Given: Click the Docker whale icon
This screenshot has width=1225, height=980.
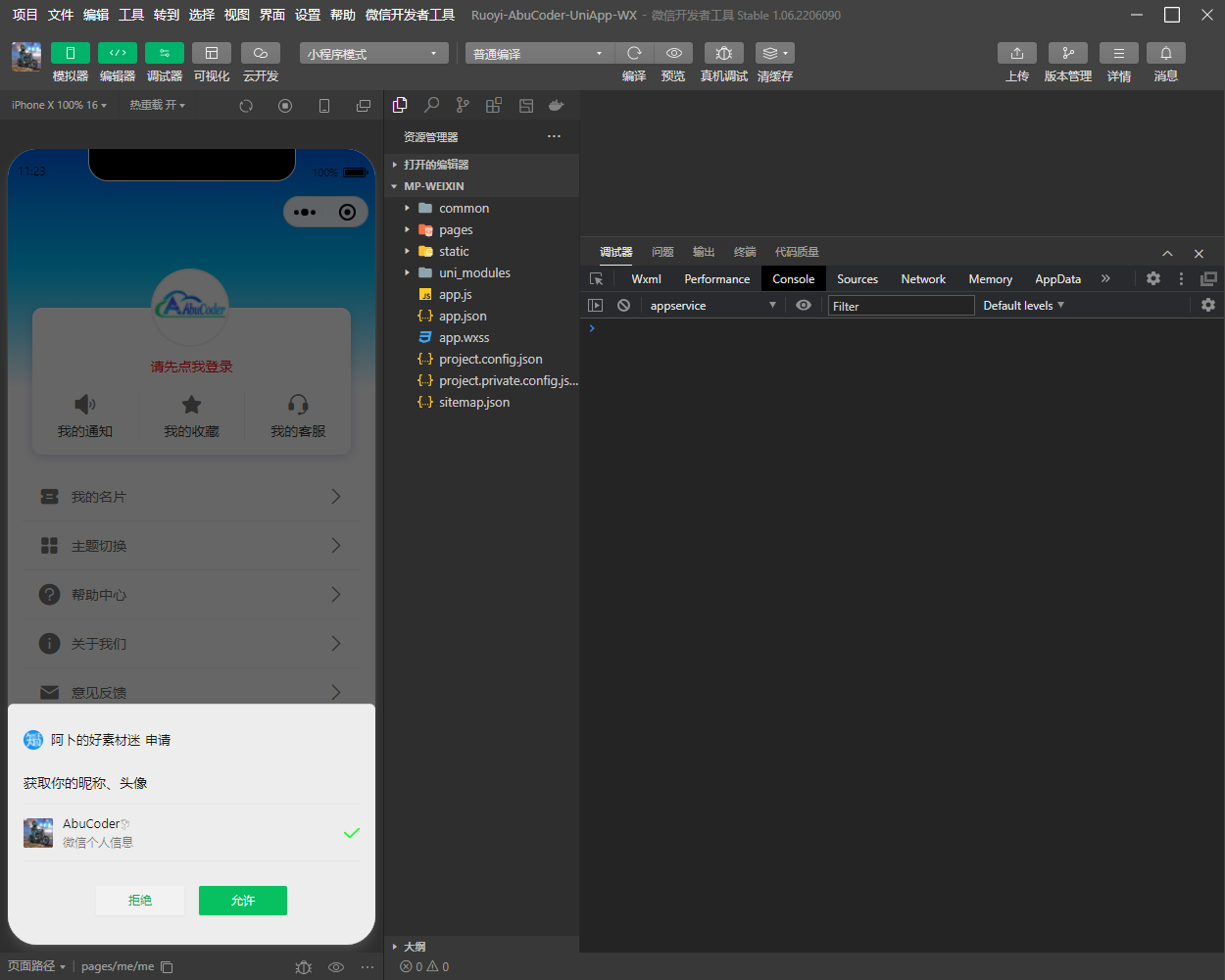Looking at the screenshot, I should point(557,105).
